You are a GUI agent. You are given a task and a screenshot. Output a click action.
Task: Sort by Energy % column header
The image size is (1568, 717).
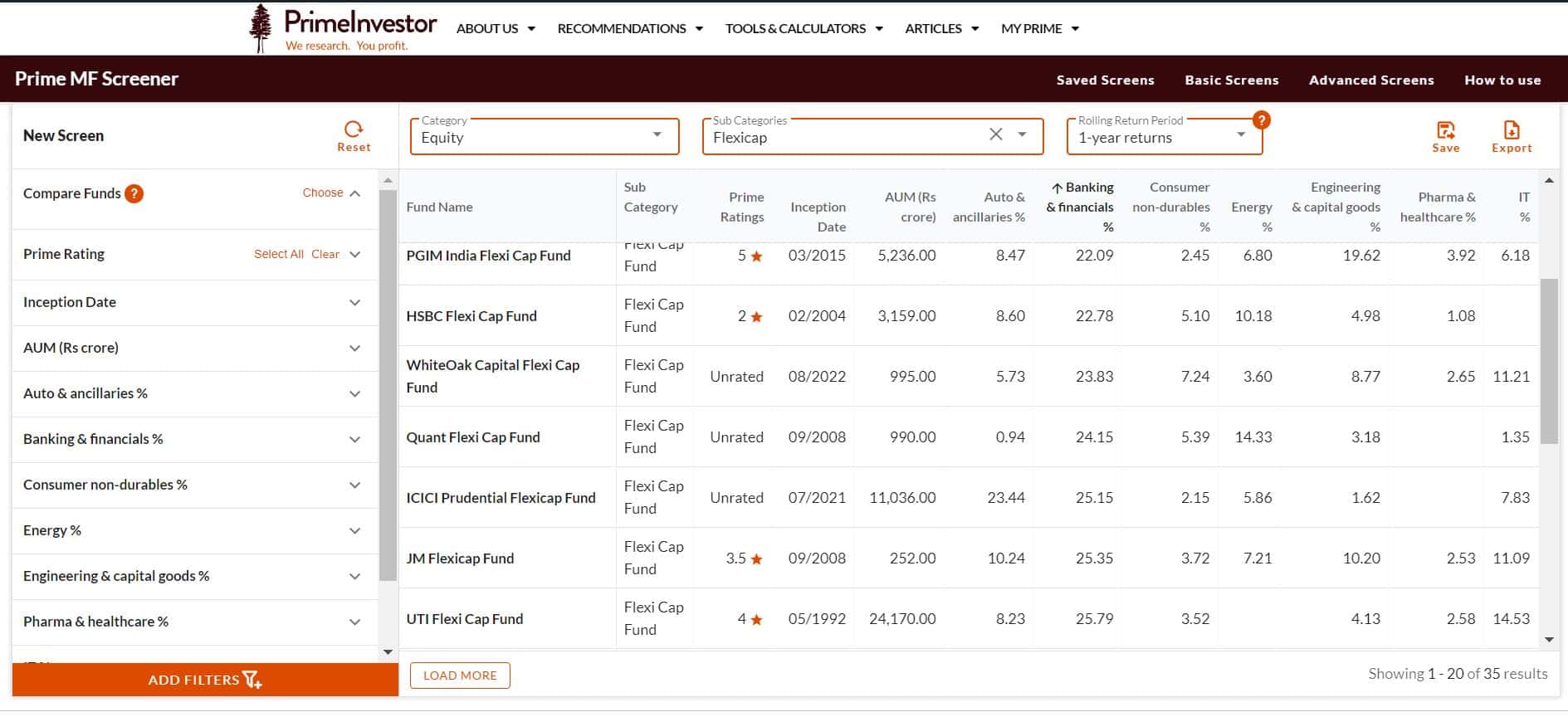click(1252, 217)
